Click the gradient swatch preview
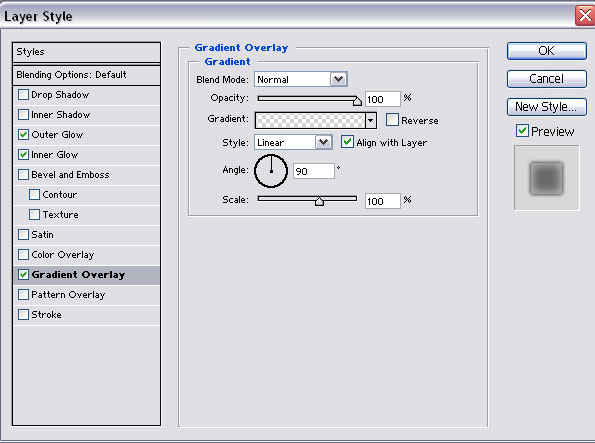The height and width of the screenshot is (443, 595). [310, 121]
